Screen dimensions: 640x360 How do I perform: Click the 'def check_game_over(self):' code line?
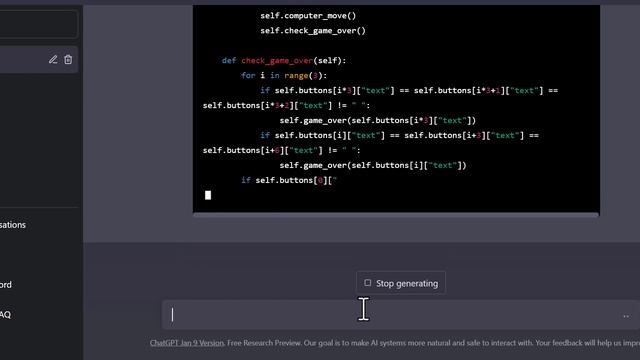284,61
